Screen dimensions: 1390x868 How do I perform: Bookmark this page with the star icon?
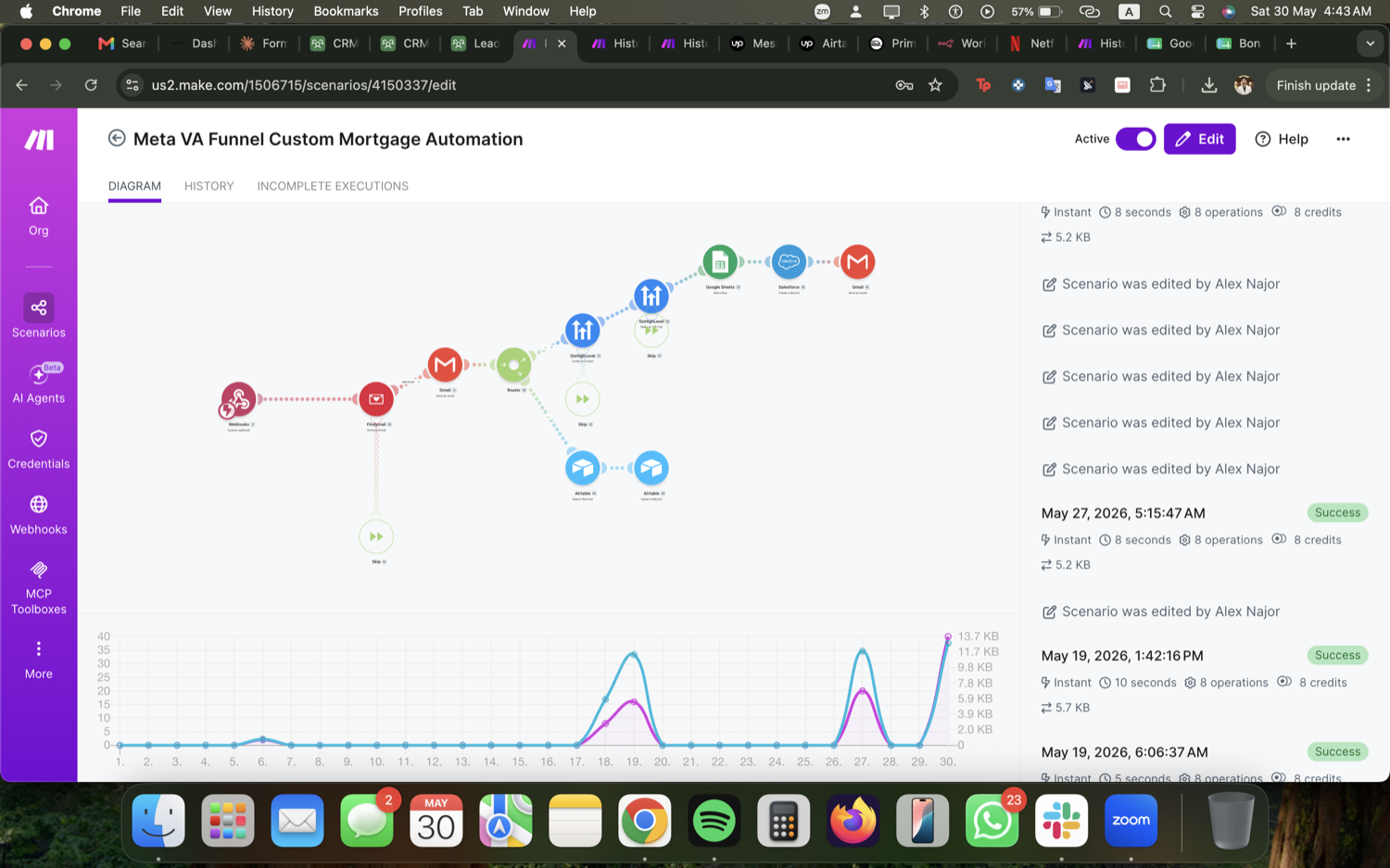tap(935, 85)
